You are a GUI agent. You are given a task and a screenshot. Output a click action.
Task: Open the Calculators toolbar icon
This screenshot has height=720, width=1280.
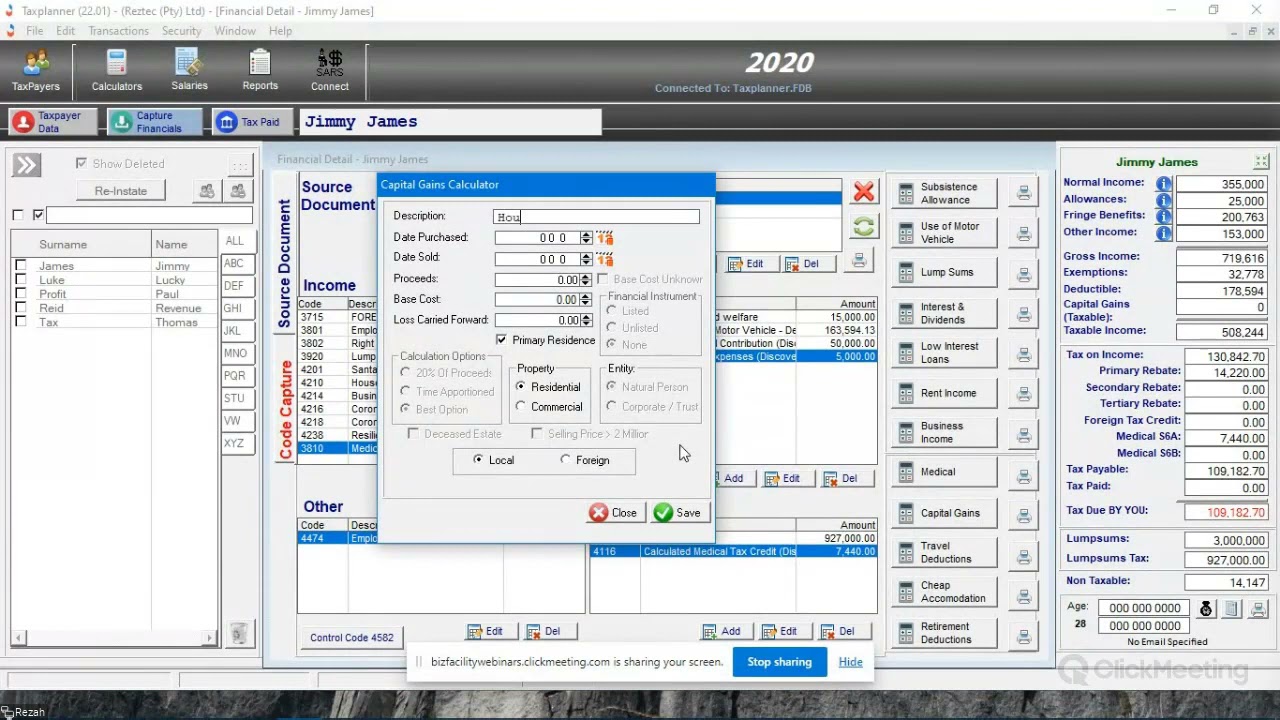(117, 70)
